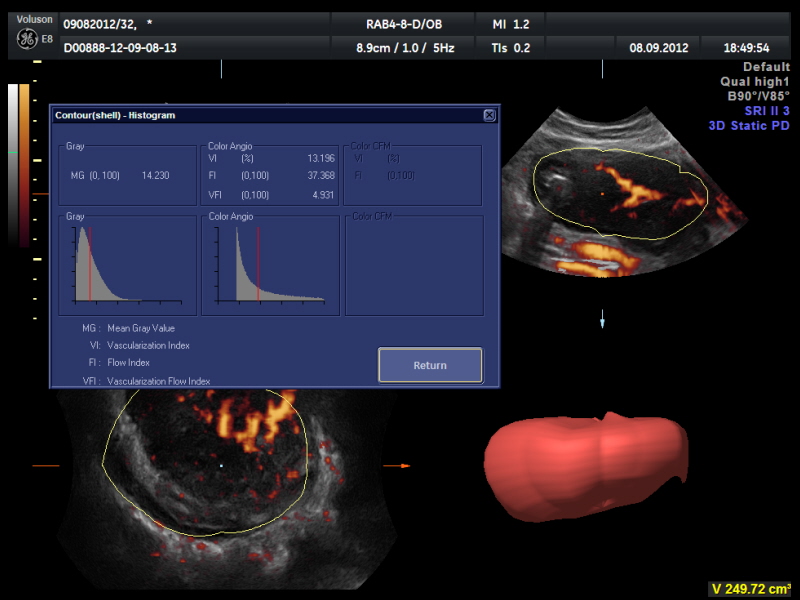
Task: Click the volume readout V 249.72 cm³
Action: coord(751,589)
